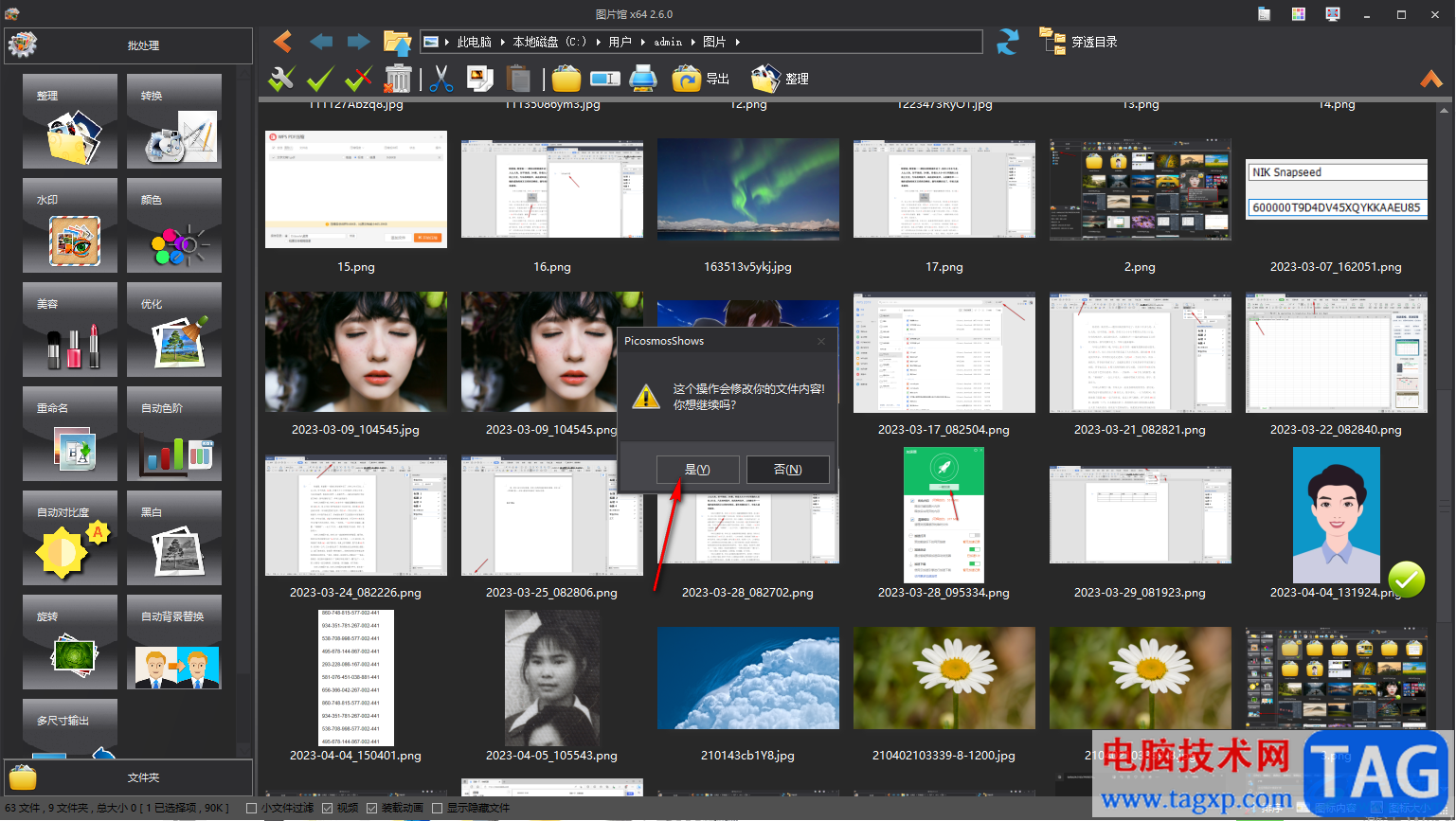Screen dimensions: 1456x821
Task: Open the first view-mode icon in title bar
Action: [x=1264, y=14]
